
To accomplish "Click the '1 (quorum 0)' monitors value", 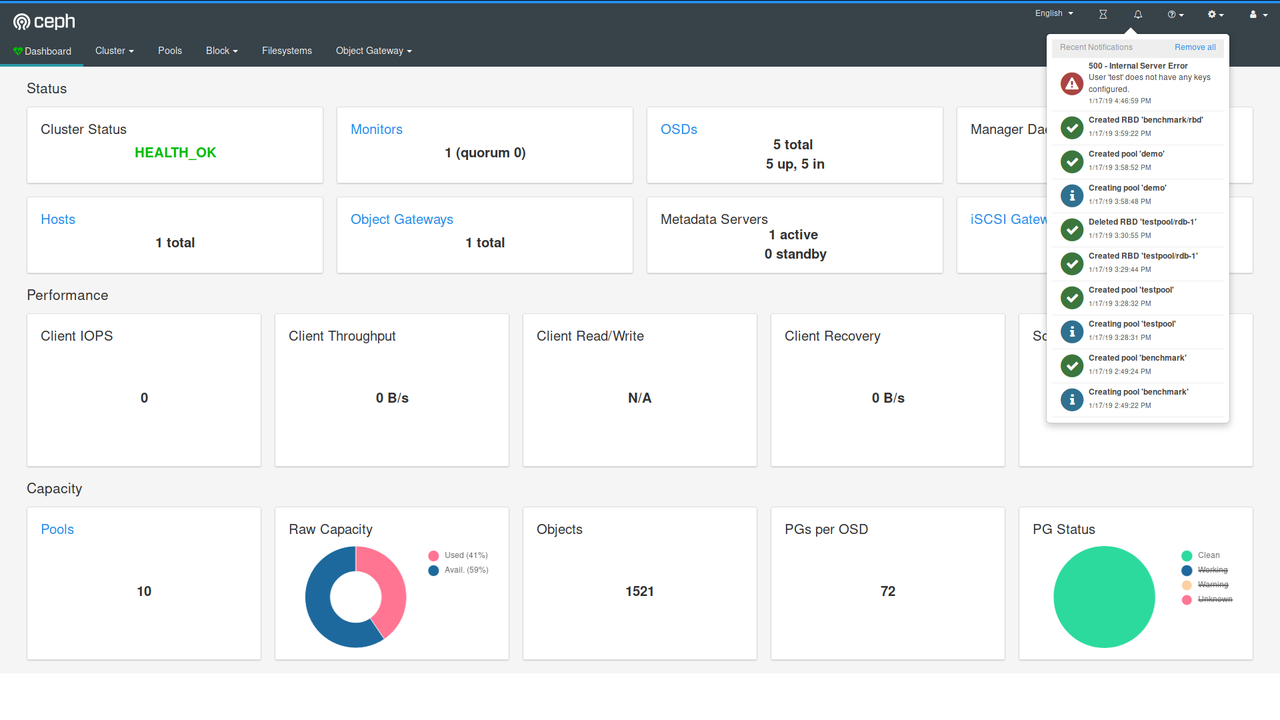I will pos(485,153).
